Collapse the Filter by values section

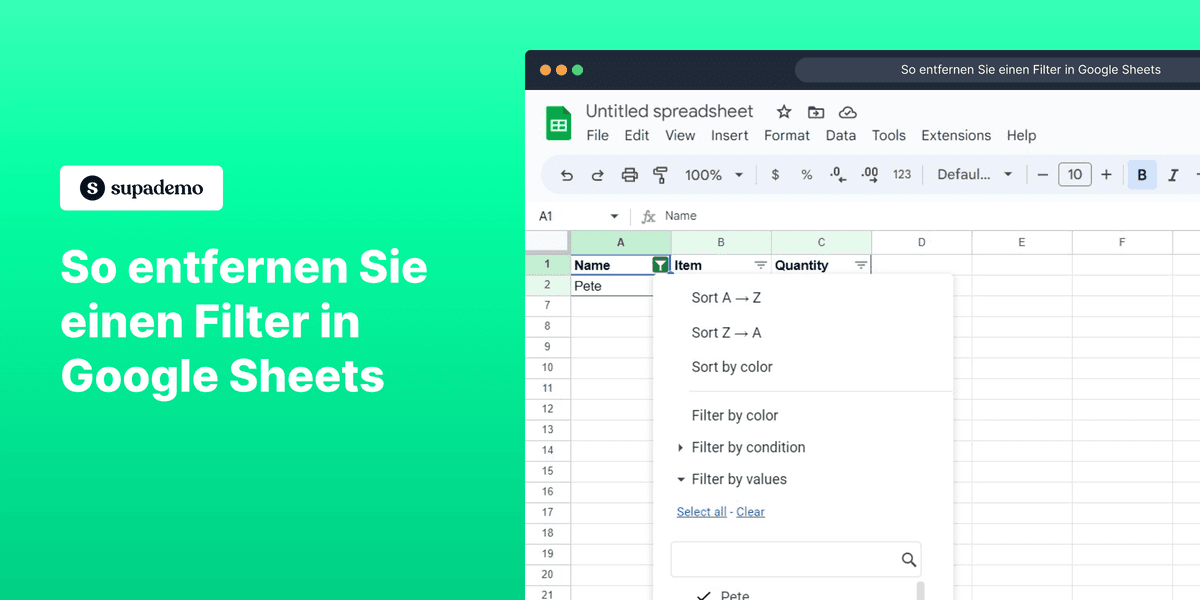click(740, 479)
